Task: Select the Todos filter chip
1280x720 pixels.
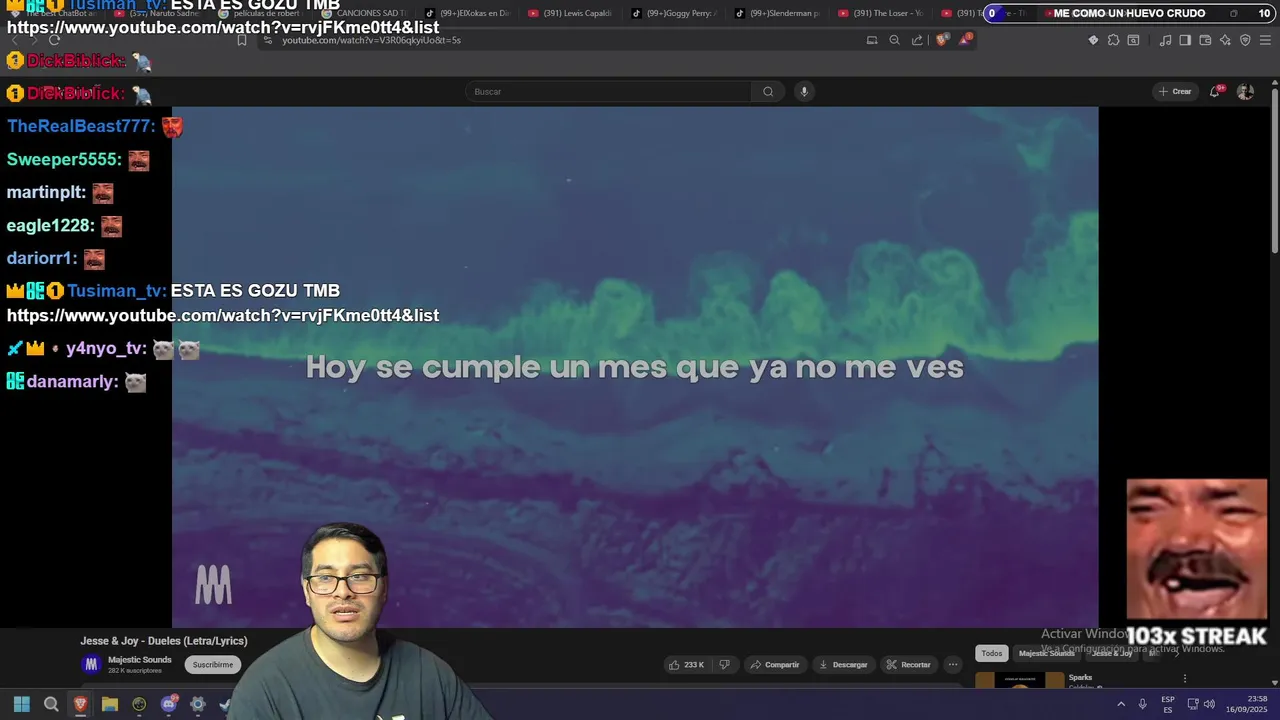Action: (991, 654)
